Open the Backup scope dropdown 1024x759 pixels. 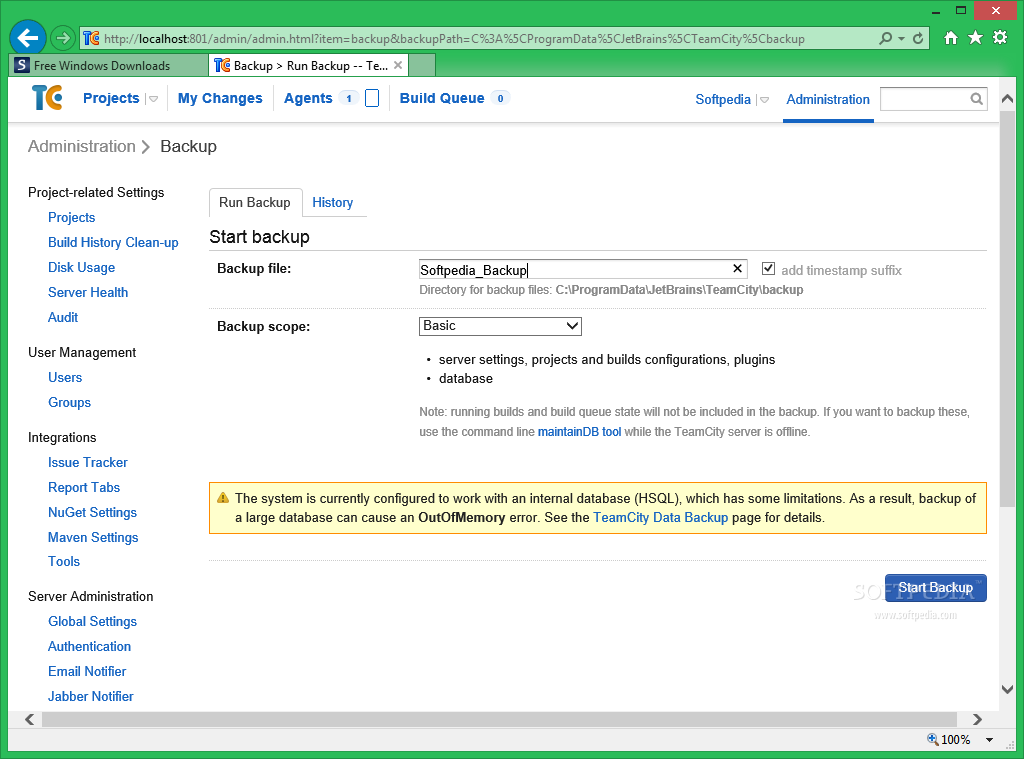(x=500, y=326)
